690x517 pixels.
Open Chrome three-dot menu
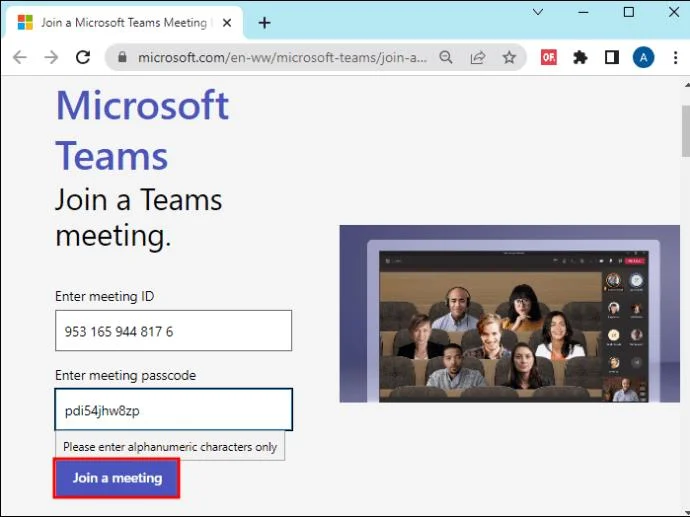pyautogui.click(x=675, y=57)
